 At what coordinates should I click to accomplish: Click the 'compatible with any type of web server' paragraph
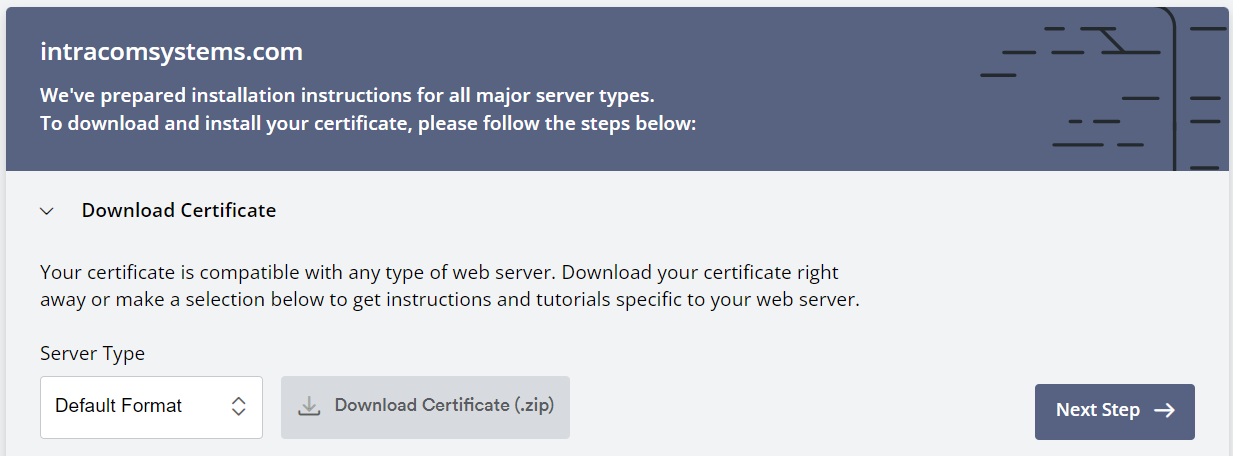point(450,286)
